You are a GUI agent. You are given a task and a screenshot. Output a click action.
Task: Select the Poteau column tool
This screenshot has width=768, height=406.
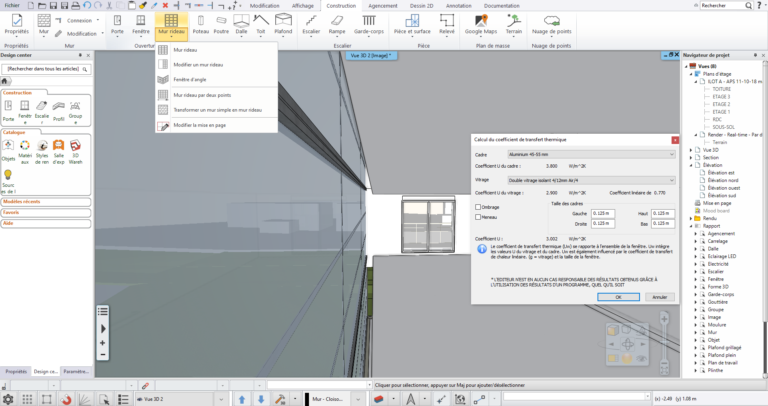pyautogui.click(x=200, y=24)
